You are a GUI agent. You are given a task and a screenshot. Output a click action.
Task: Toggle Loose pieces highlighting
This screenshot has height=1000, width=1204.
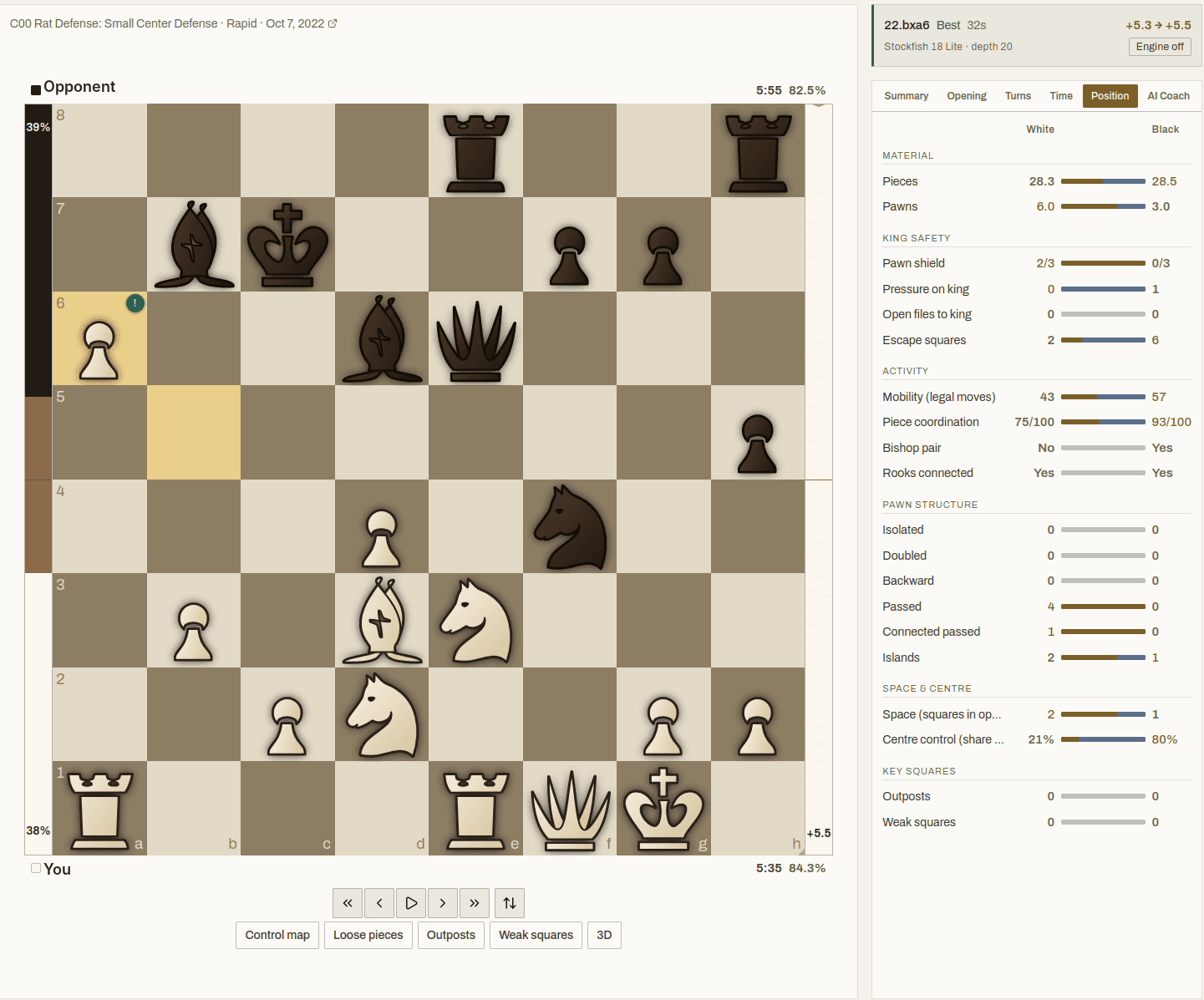click(x=368, y=935)
